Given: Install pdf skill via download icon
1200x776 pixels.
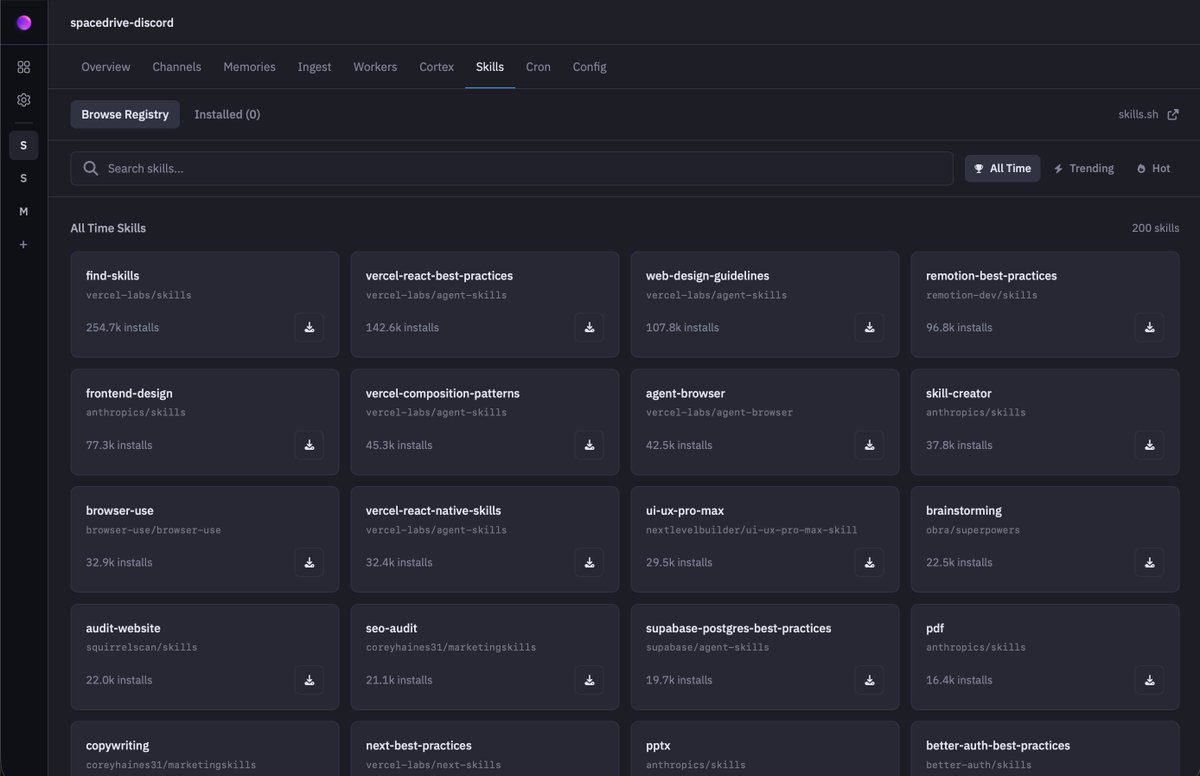Looking at the screenshot, I should pos(1149,680).
